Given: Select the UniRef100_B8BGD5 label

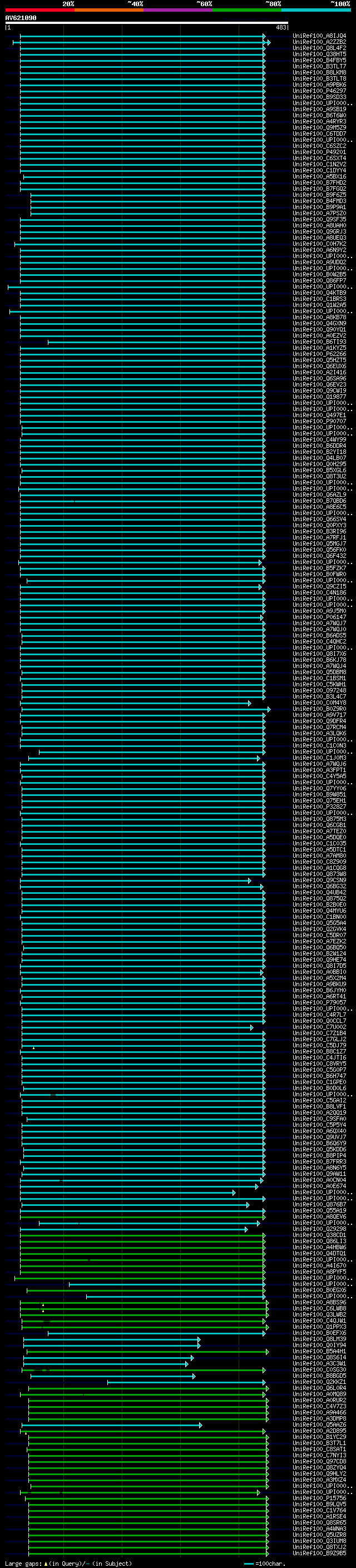Looking at the screenshot, I should tap(319, 1376).
